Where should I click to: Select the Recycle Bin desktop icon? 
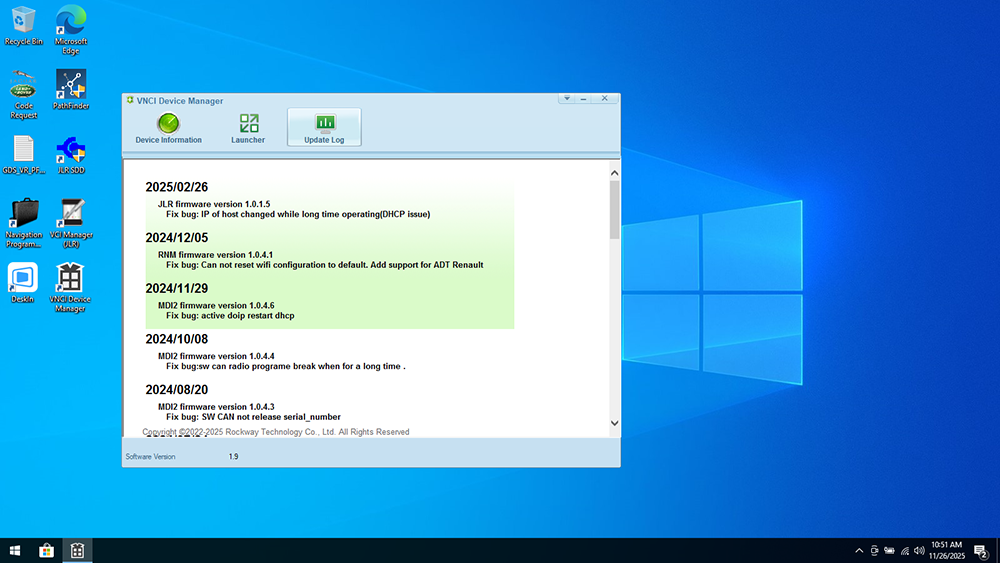[x=24, y=25]
